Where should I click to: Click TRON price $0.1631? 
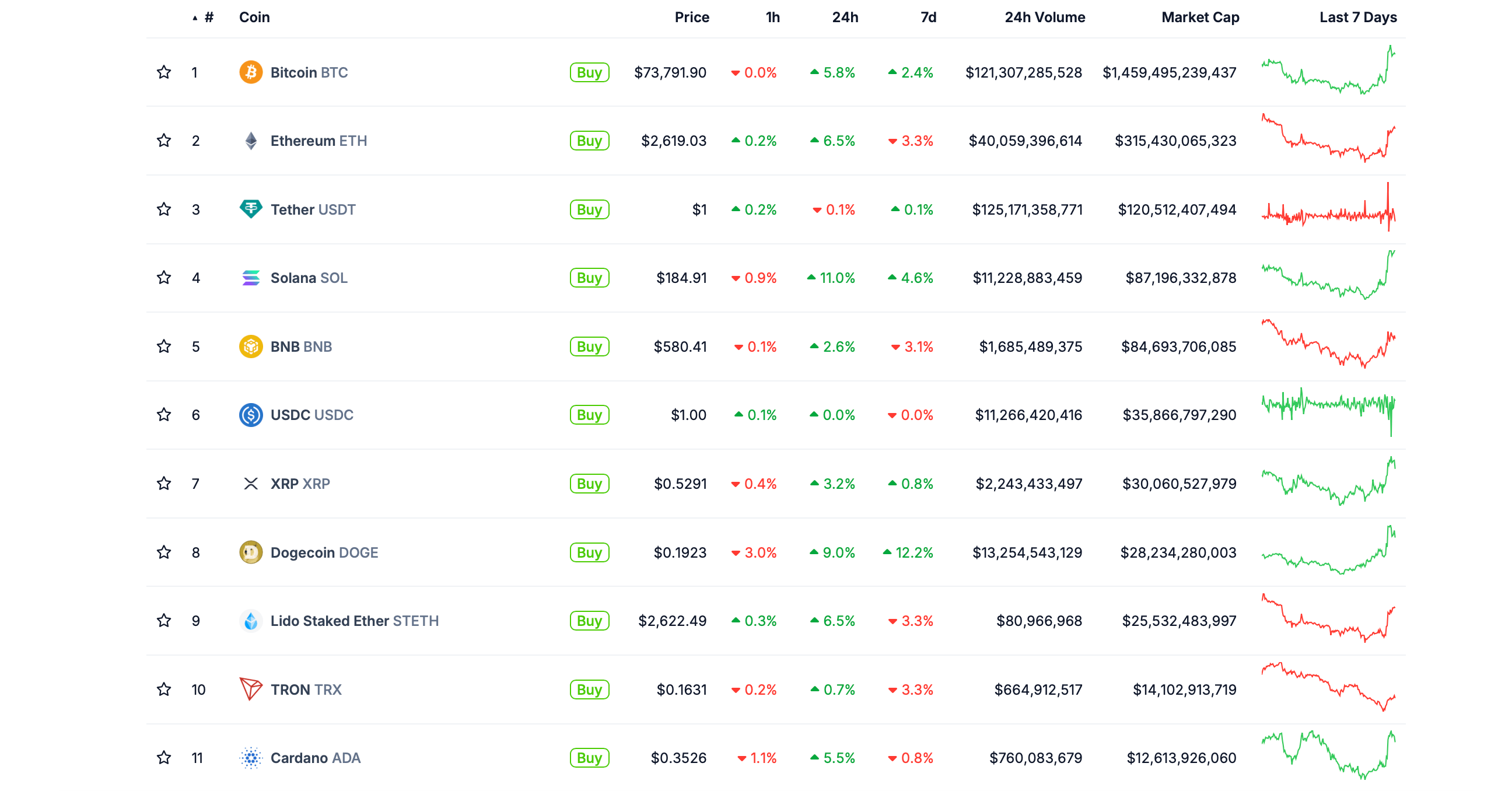click(x=681, y=689)
